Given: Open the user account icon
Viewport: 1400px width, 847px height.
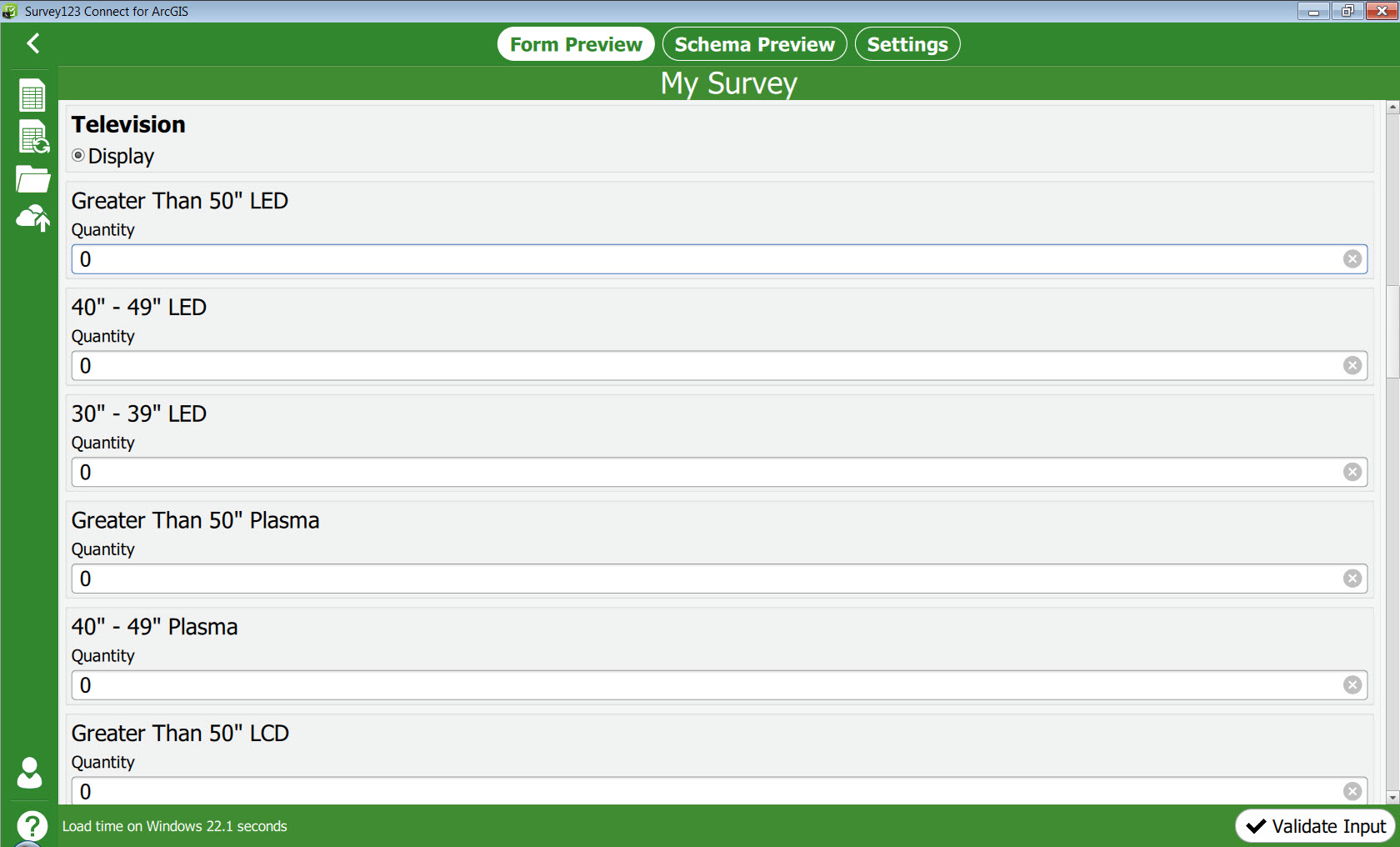Looking at the screenshot, I should tap(30, 773).
